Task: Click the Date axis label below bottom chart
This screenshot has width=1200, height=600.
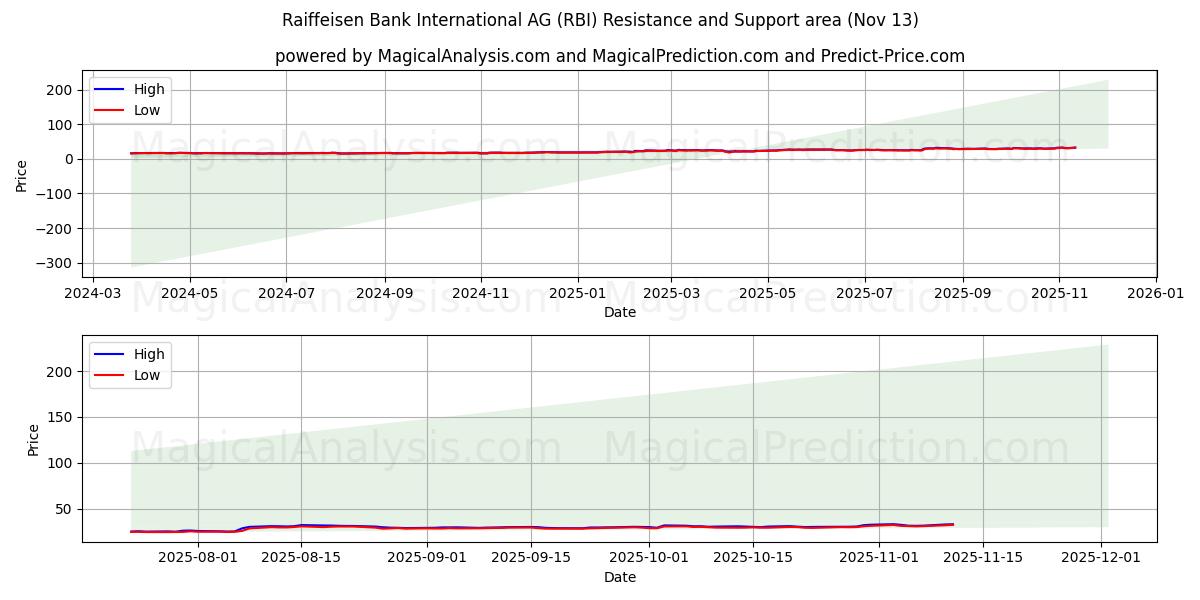Action: [622, 577]
